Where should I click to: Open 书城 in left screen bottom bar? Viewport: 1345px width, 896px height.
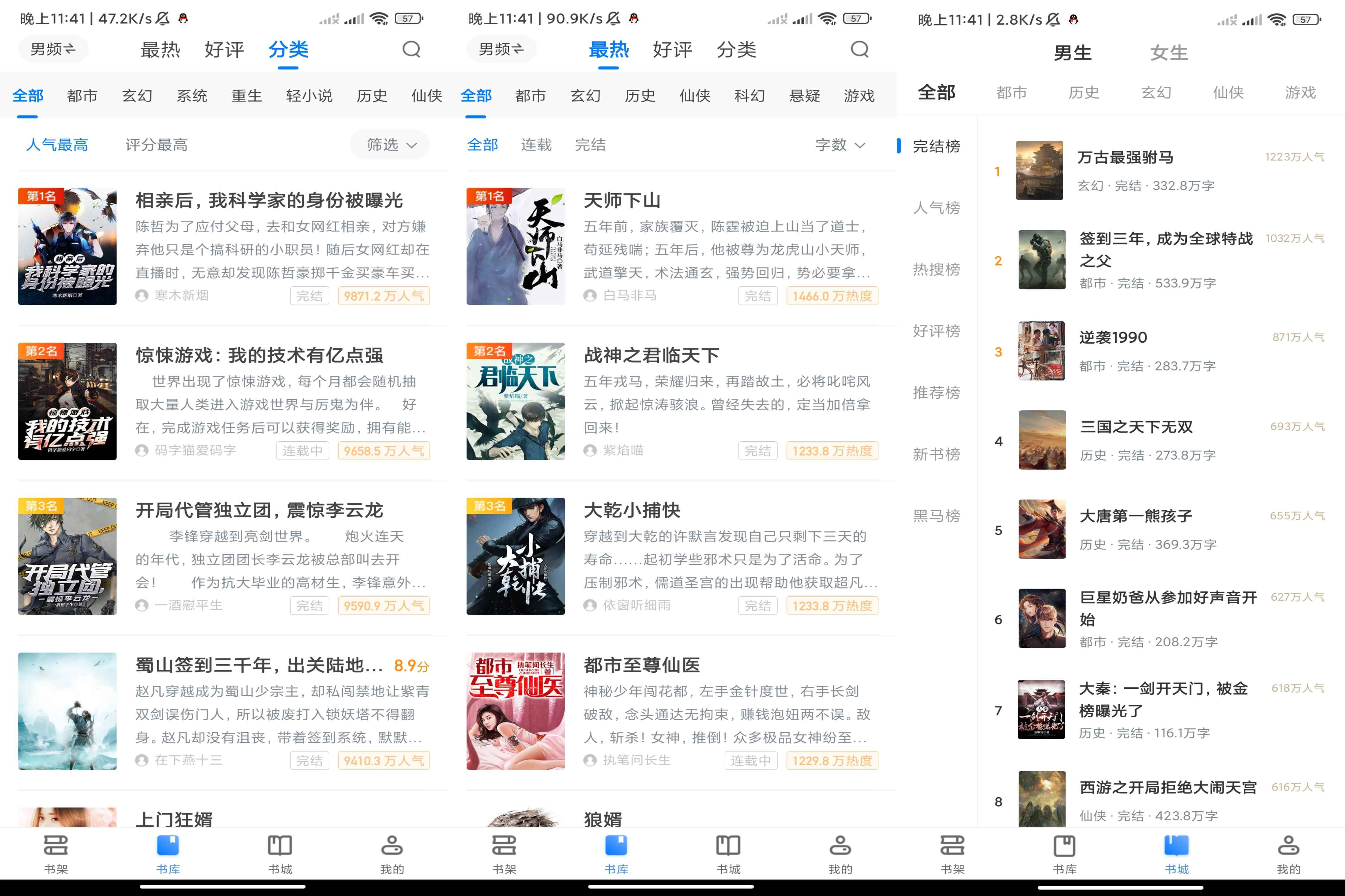(280, 855)
